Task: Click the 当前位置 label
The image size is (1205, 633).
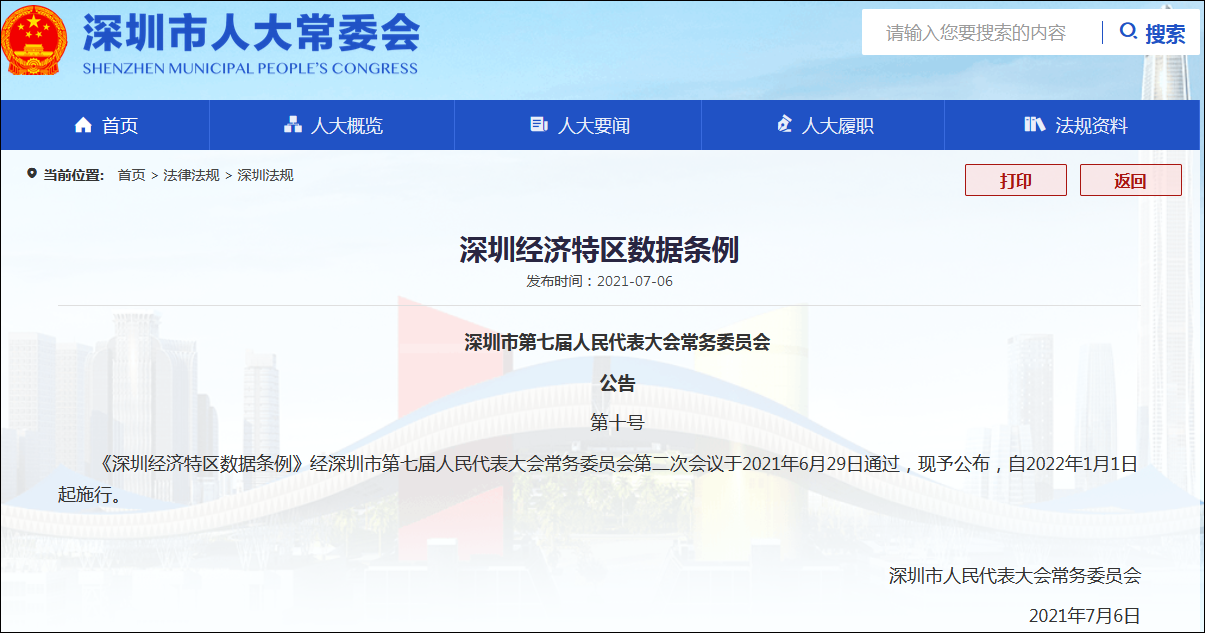Action: click(x=73, y=175)
